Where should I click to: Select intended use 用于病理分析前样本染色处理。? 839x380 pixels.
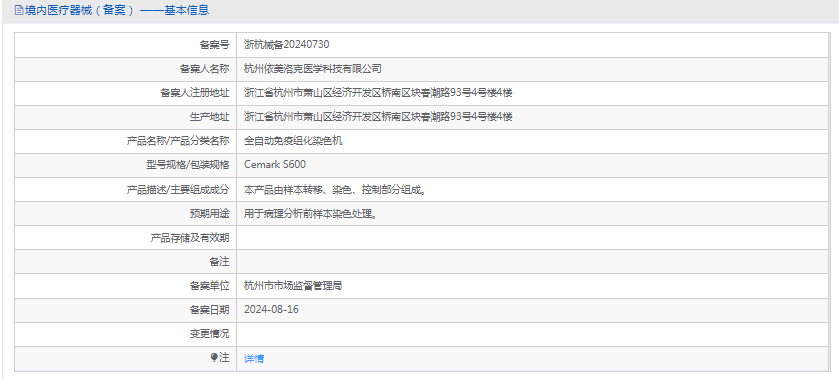pos(312,214)
